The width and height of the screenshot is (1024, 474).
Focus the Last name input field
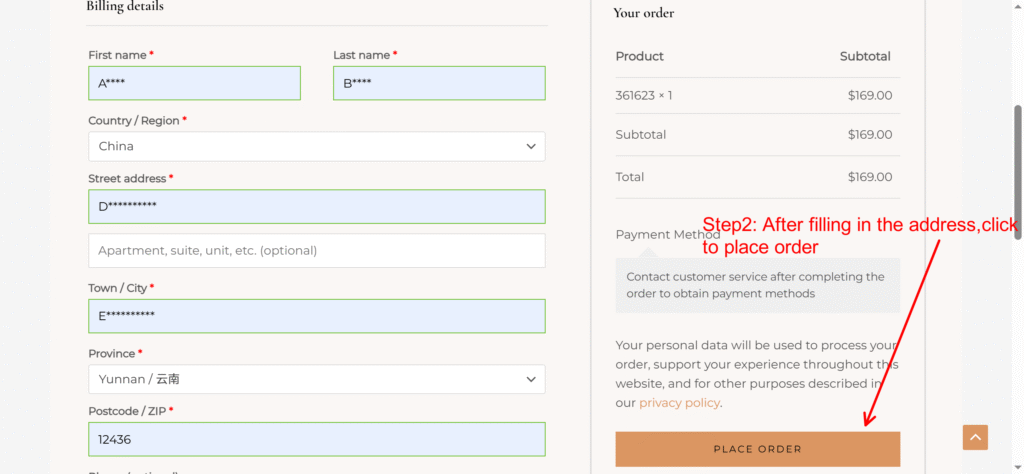pos(439,83)
